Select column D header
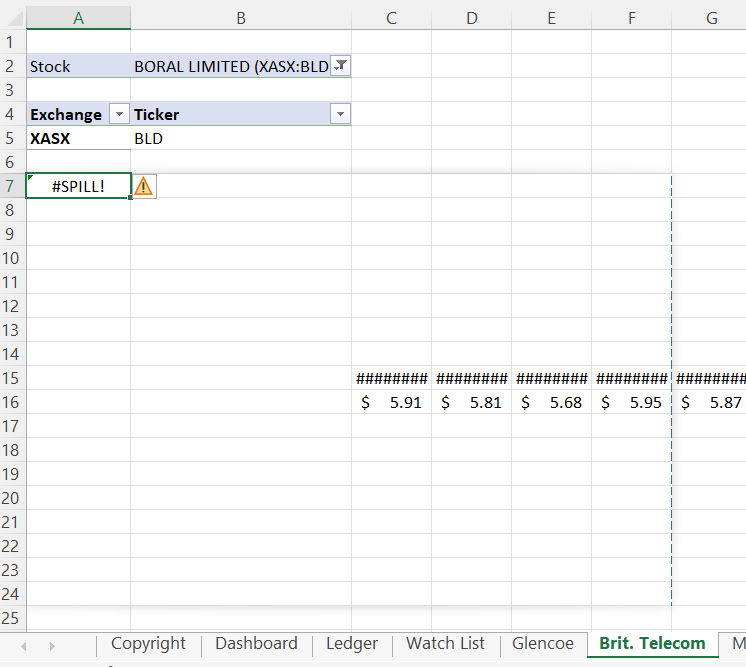Image resolution: width=746 pixels, height=667 pixels. click(471, 18)
